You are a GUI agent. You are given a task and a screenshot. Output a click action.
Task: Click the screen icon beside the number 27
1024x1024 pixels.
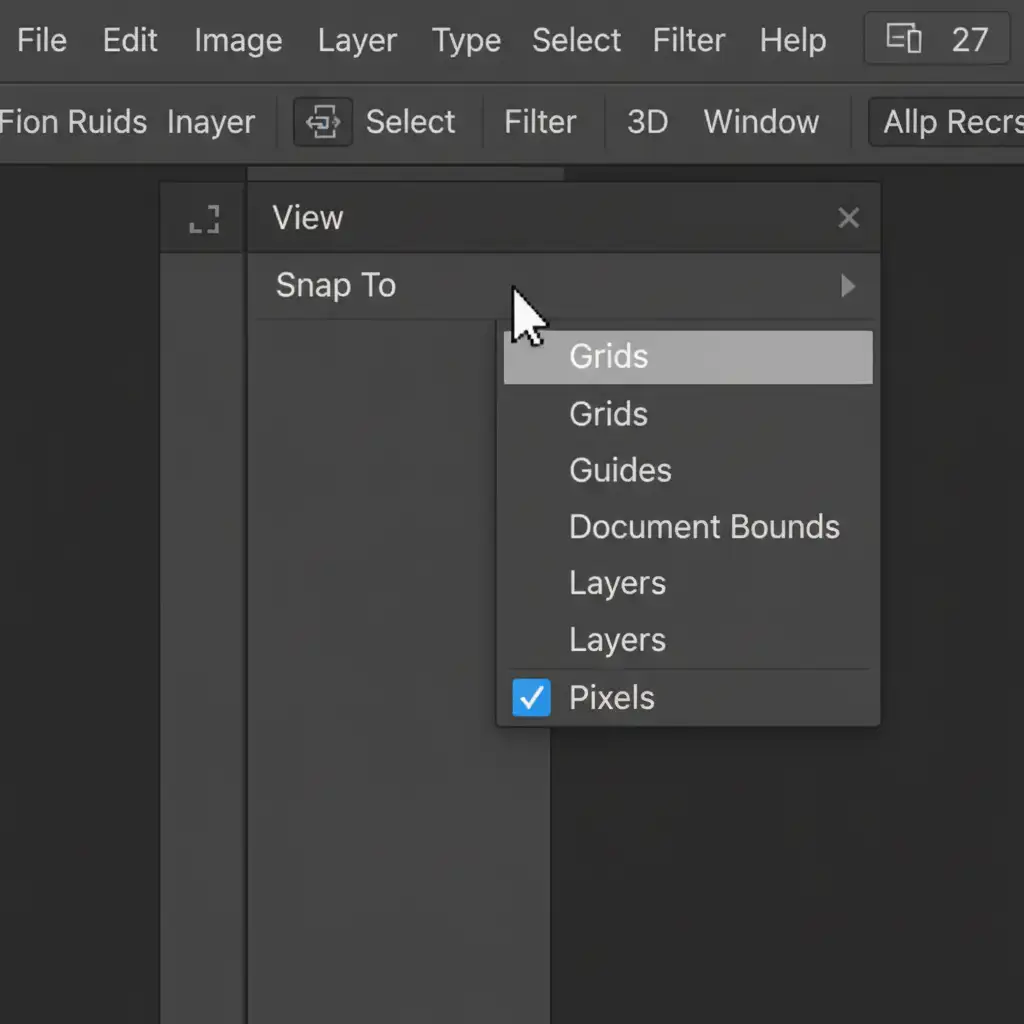[x=904, y=40]
